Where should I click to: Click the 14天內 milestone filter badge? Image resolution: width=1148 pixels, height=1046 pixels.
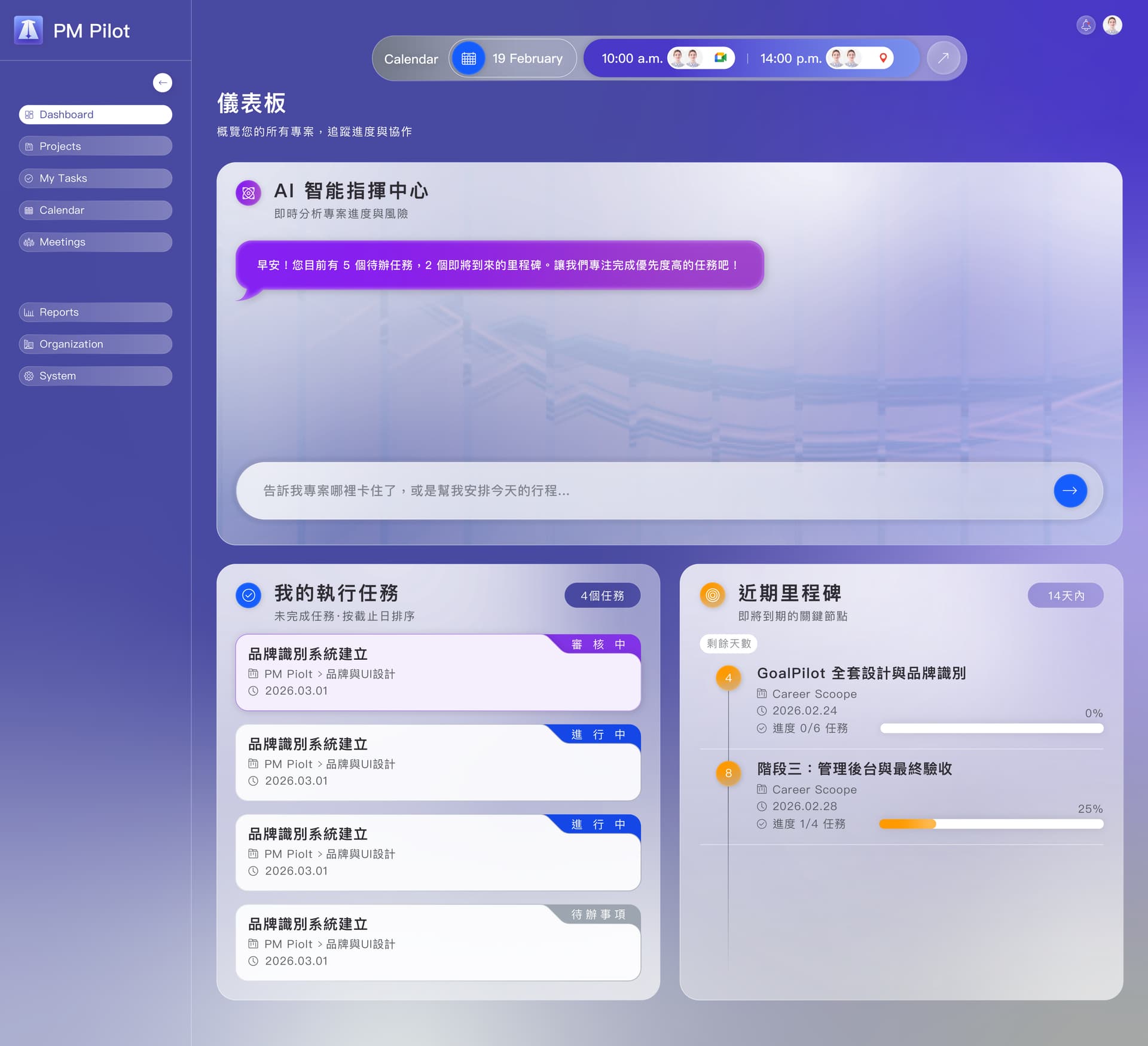(x=1066, y=595)
